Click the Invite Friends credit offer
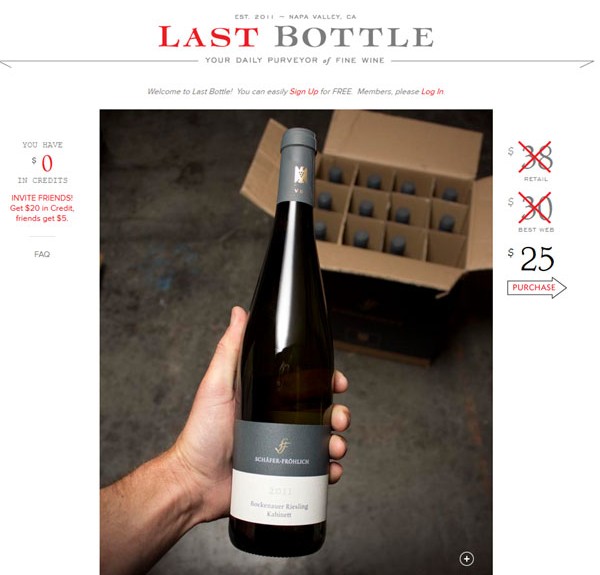Screen dimensions: 600x575 point(42,208)
